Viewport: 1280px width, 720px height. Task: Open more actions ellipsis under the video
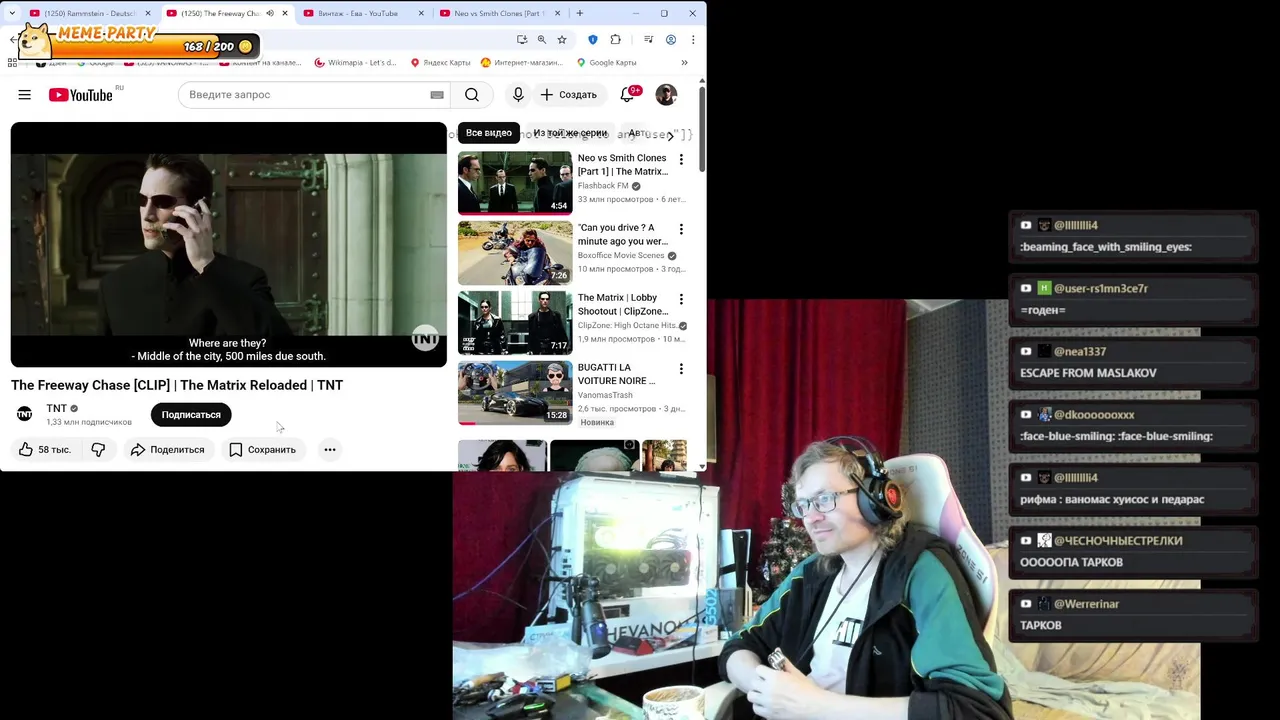(x=330, y=450)
